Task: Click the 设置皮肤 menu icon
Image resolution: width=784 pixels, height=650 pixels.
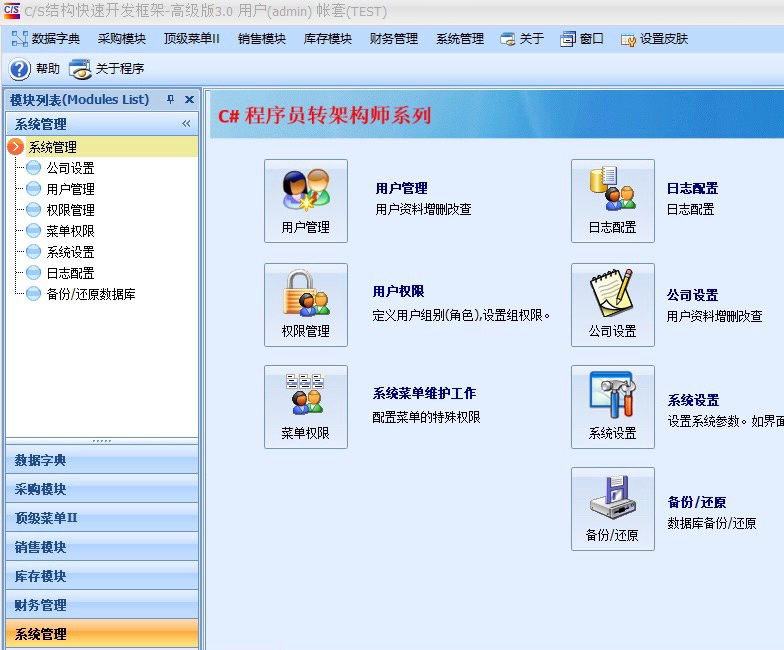Action: pyautogui.click(x=628, y=40)
